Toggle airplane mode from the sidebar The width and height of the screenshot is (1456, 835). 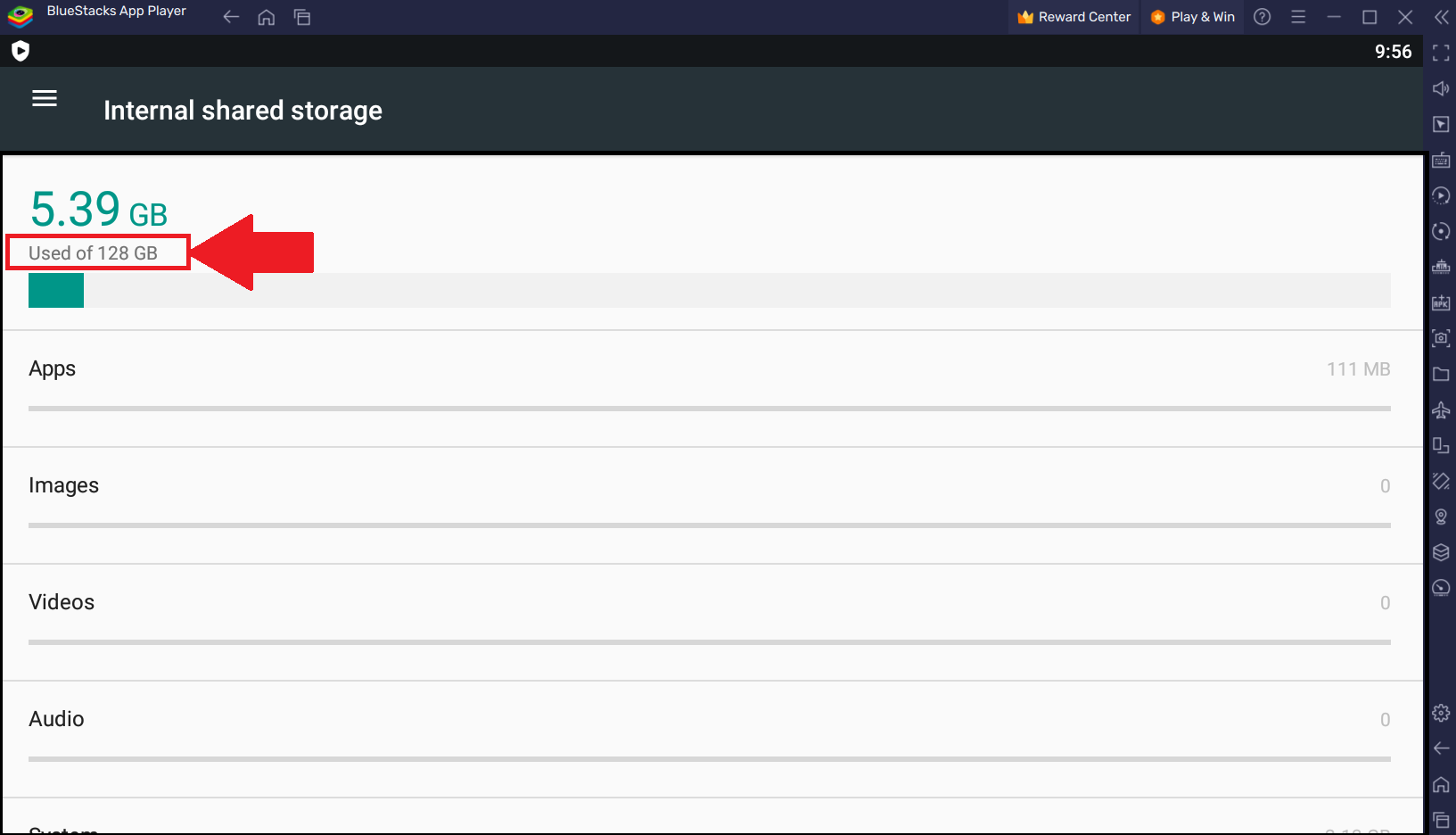[x=1441, y=410]
